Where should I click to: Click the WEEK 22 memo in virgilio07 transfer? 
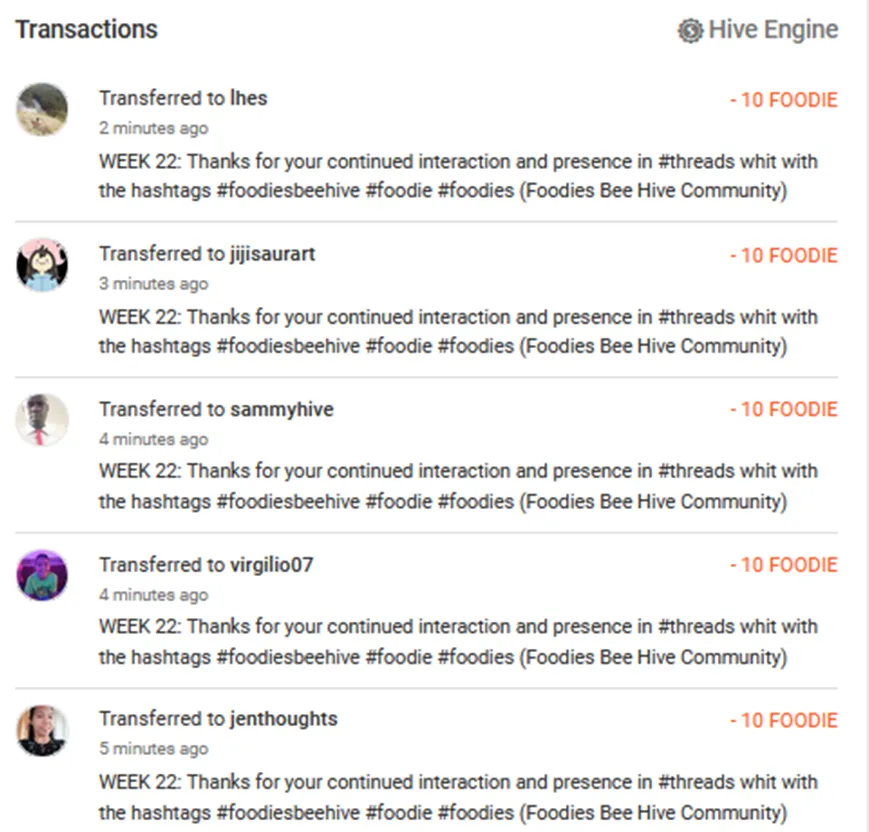click(457, 642)
